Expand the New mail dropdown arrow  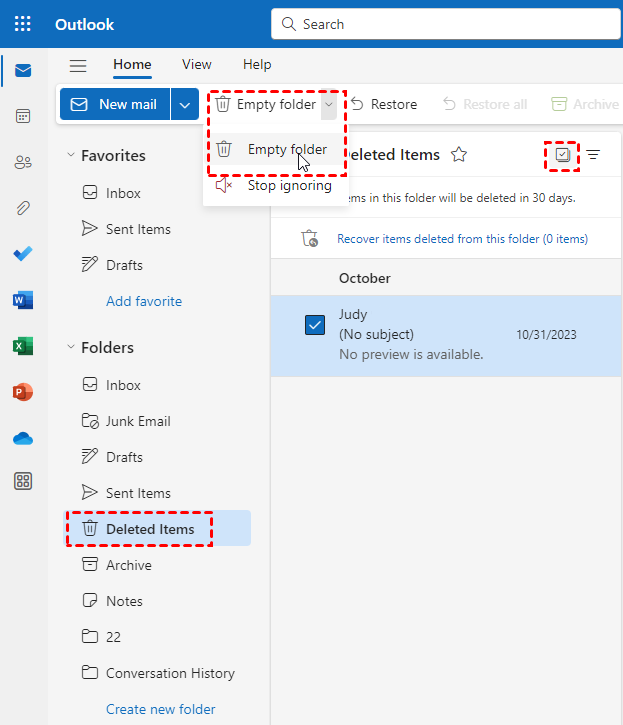(x=185, y=104)
